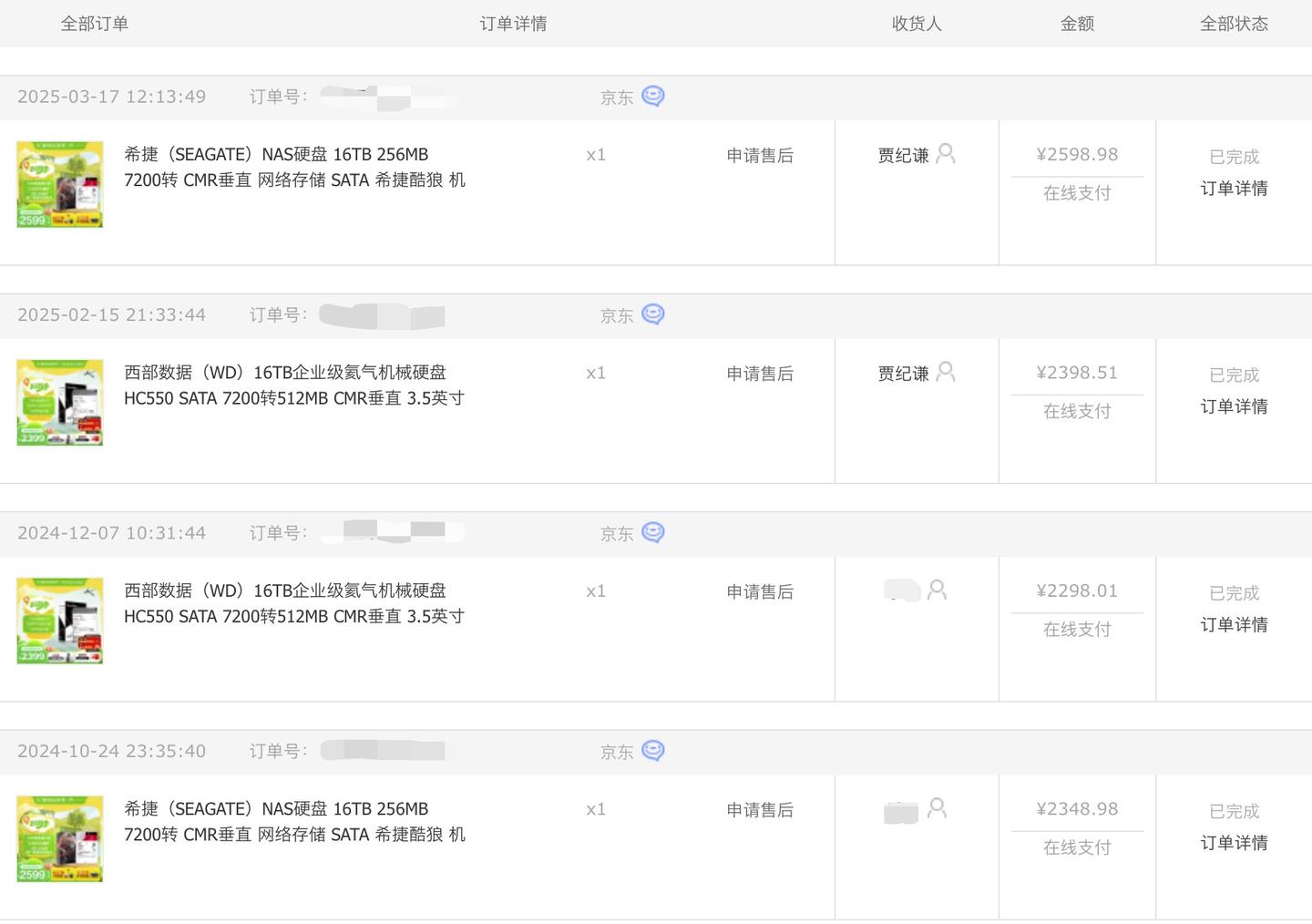
Task: View 订单详情 link for the ¥2598.98 order
Action: pos(1234,189)
